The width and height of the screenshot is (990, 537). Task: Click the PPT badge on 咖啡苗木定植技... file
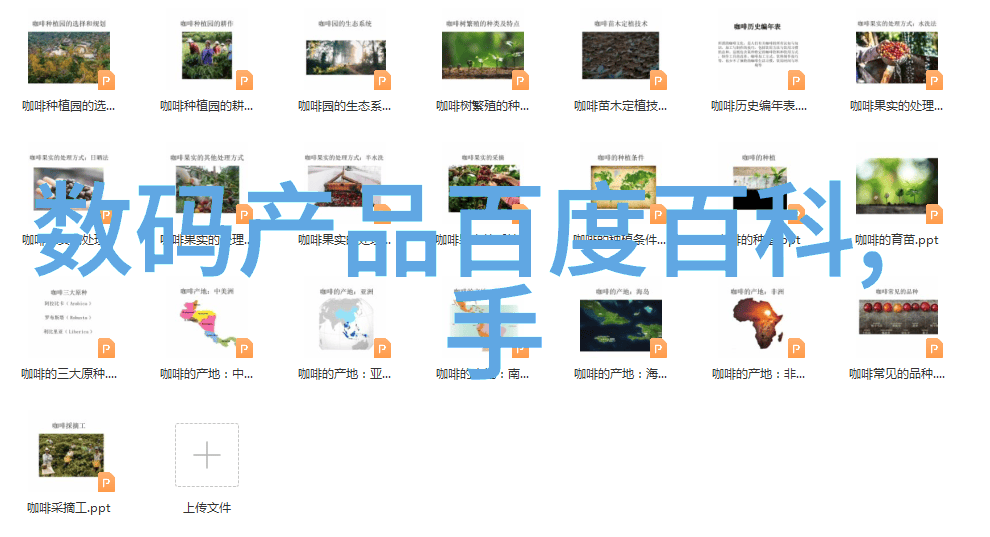pyautogui.click(x=658, y=80)
